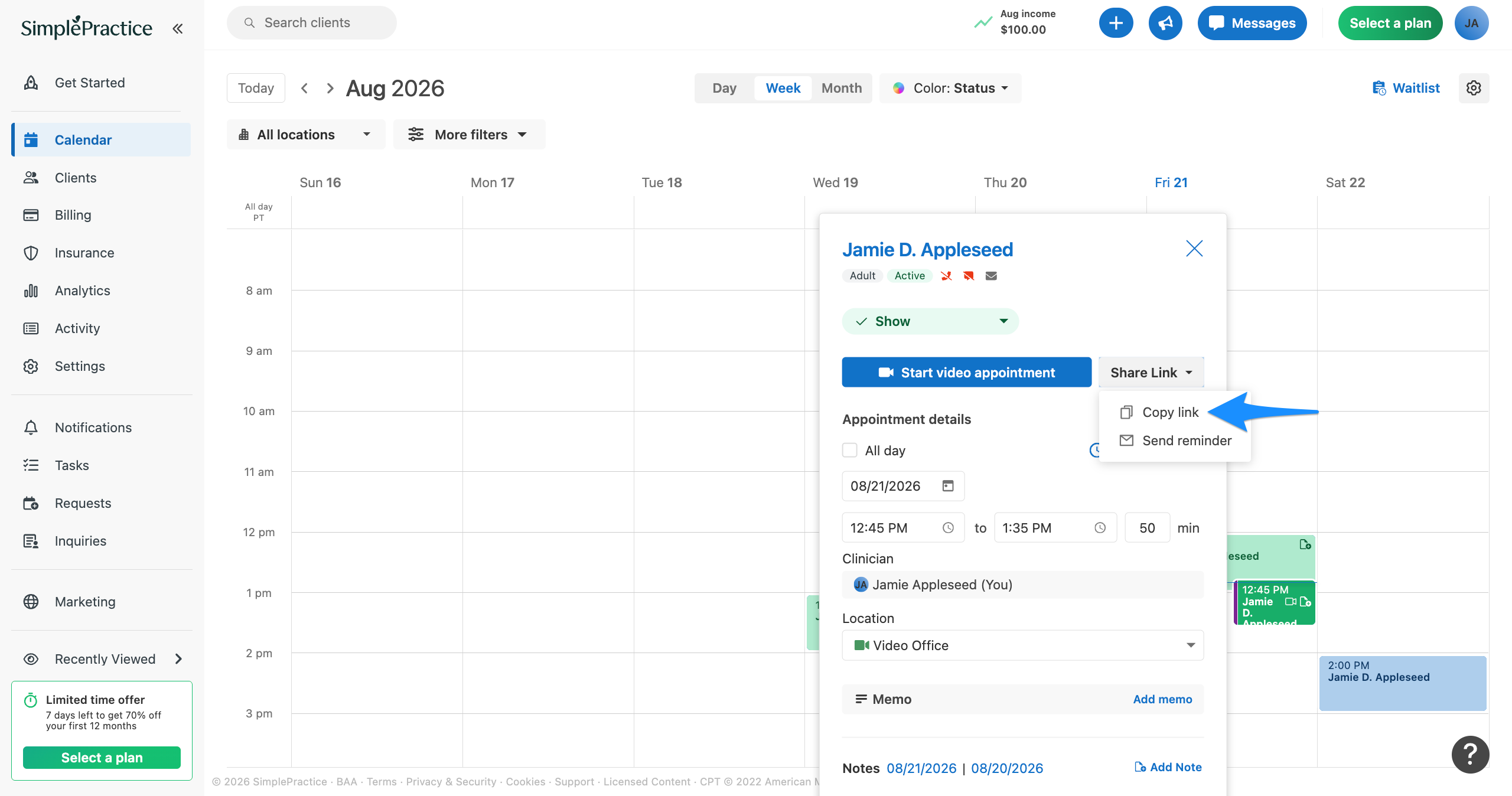Click the 08/21/2026 date field

pyautogui.click(x=903, y=486)
